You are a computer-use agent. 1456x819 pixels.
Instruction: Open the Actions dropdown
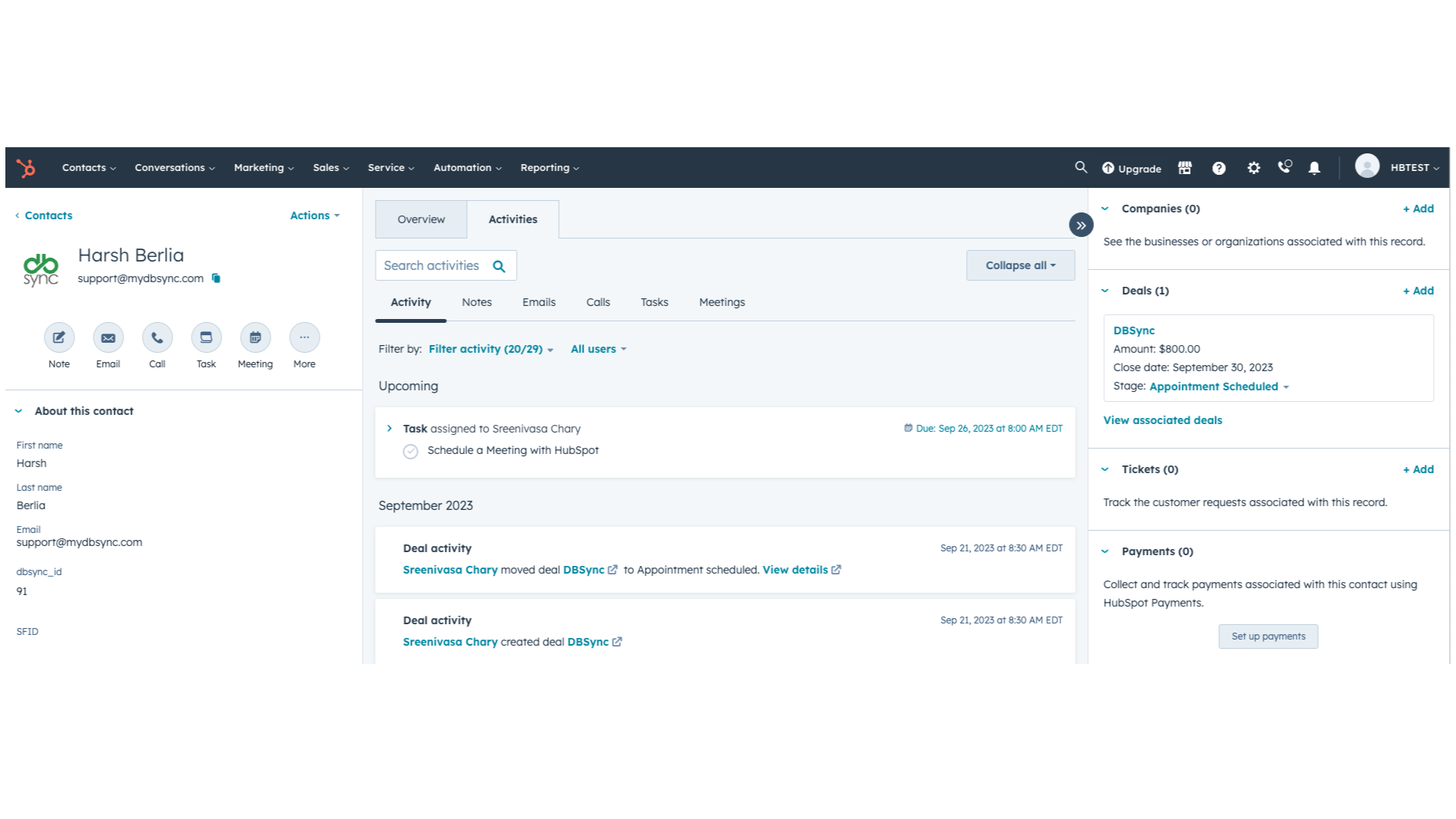[x=314, y=215]
